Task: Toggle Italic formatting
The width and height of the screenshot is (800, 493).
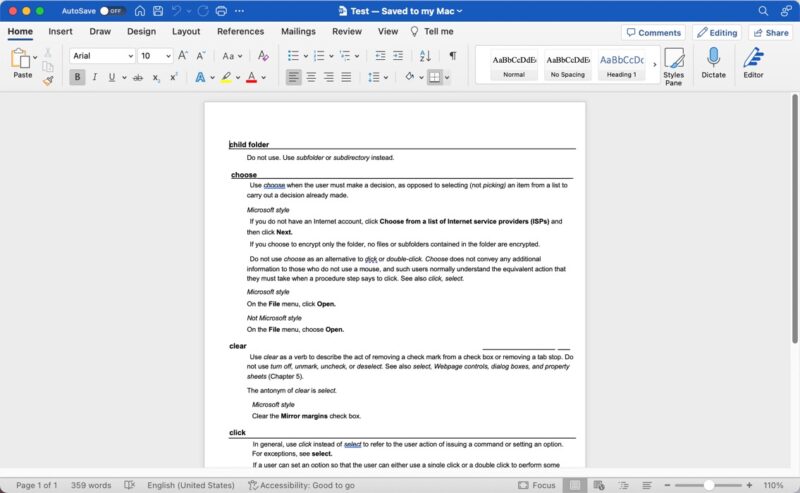Action: tap(94, 77)
